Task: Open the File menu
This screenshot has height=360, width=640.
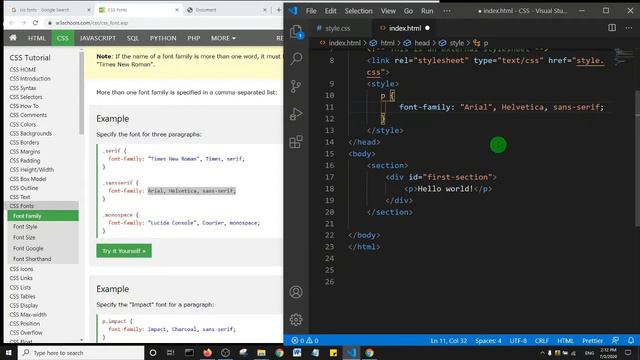Action: [x=311, y=11]
